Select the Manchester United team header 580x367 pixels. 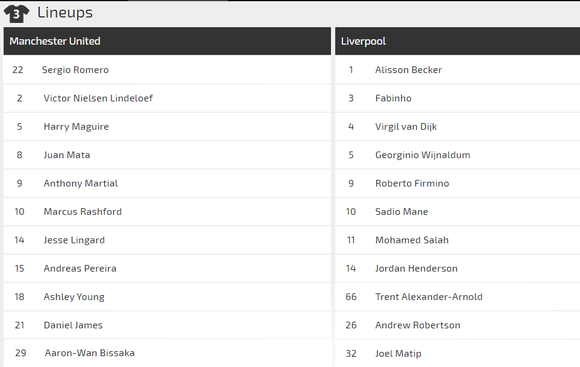(167, 41)
